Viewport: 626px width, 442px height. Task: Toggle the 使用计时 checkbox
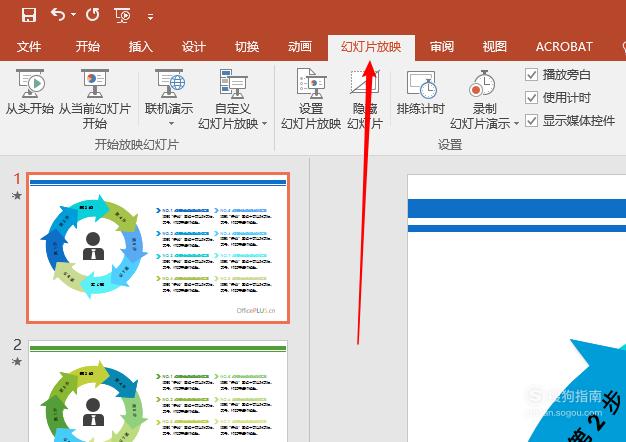(x=531, y=97)
